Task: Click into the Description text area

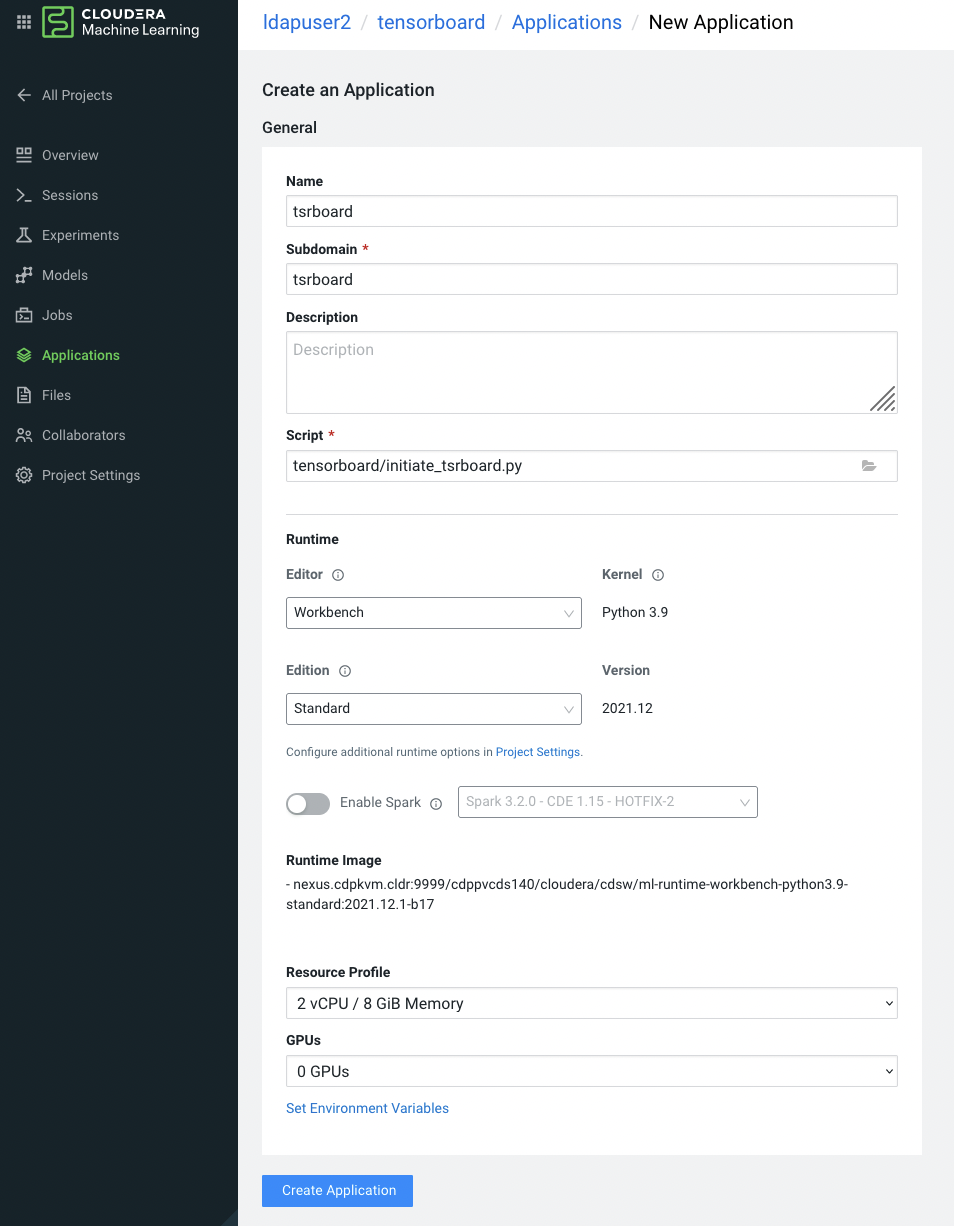Action: tap(591, 372)
